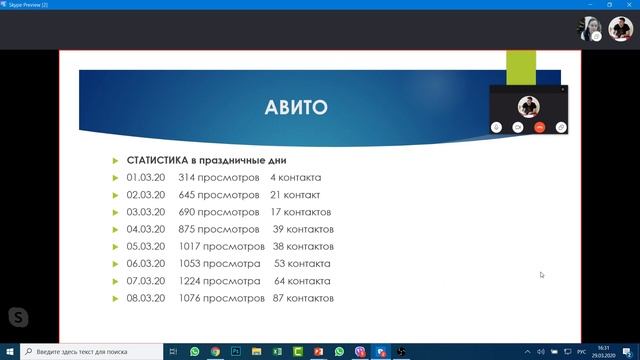Click the text 1053 просмотра
The height and width of the screenshot is (360, 640).
coord(220,264)
